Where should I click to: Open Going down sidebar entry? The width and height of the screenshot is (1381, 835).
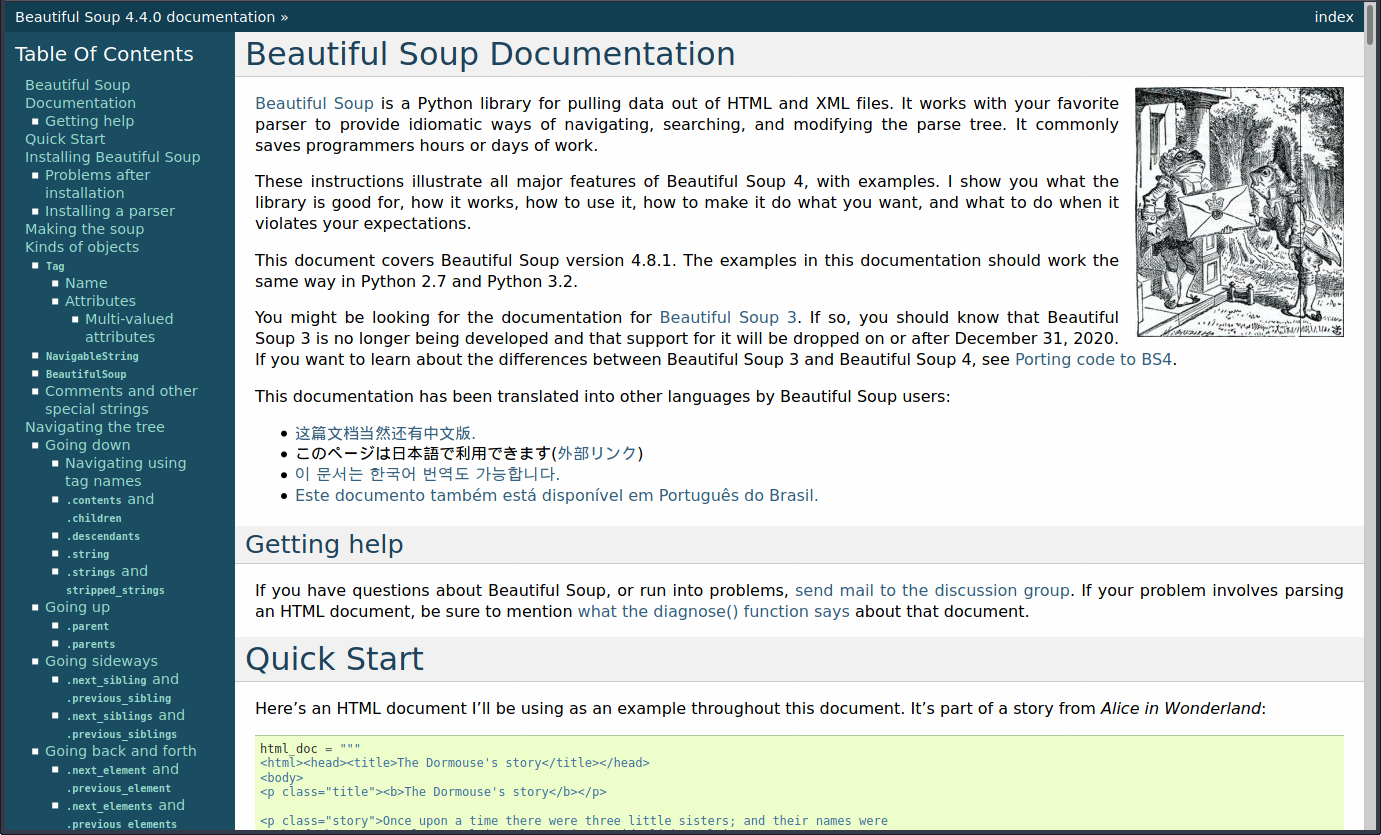point(87,445)
